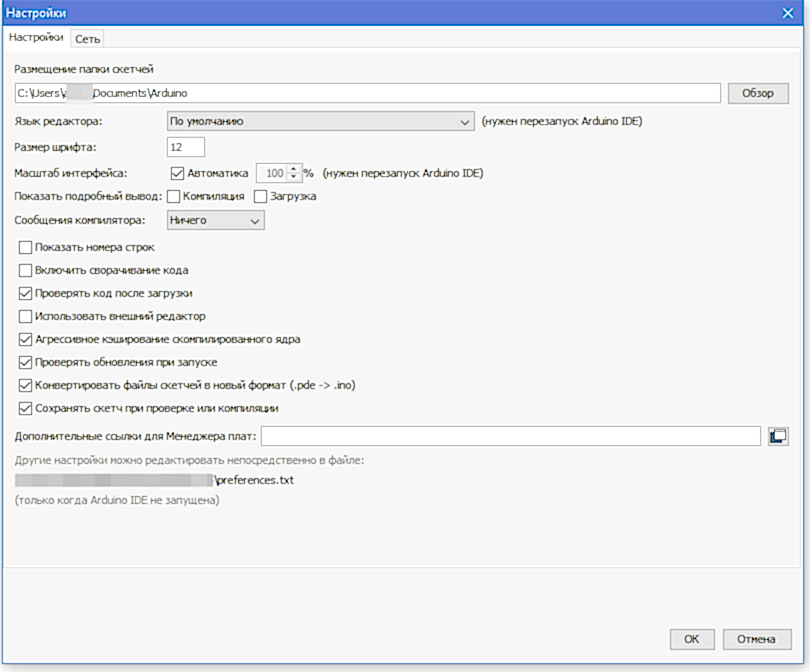Disable Проверять код после загрузки
Viewport: 810px width, 672px height.
(x=26, y=293)
